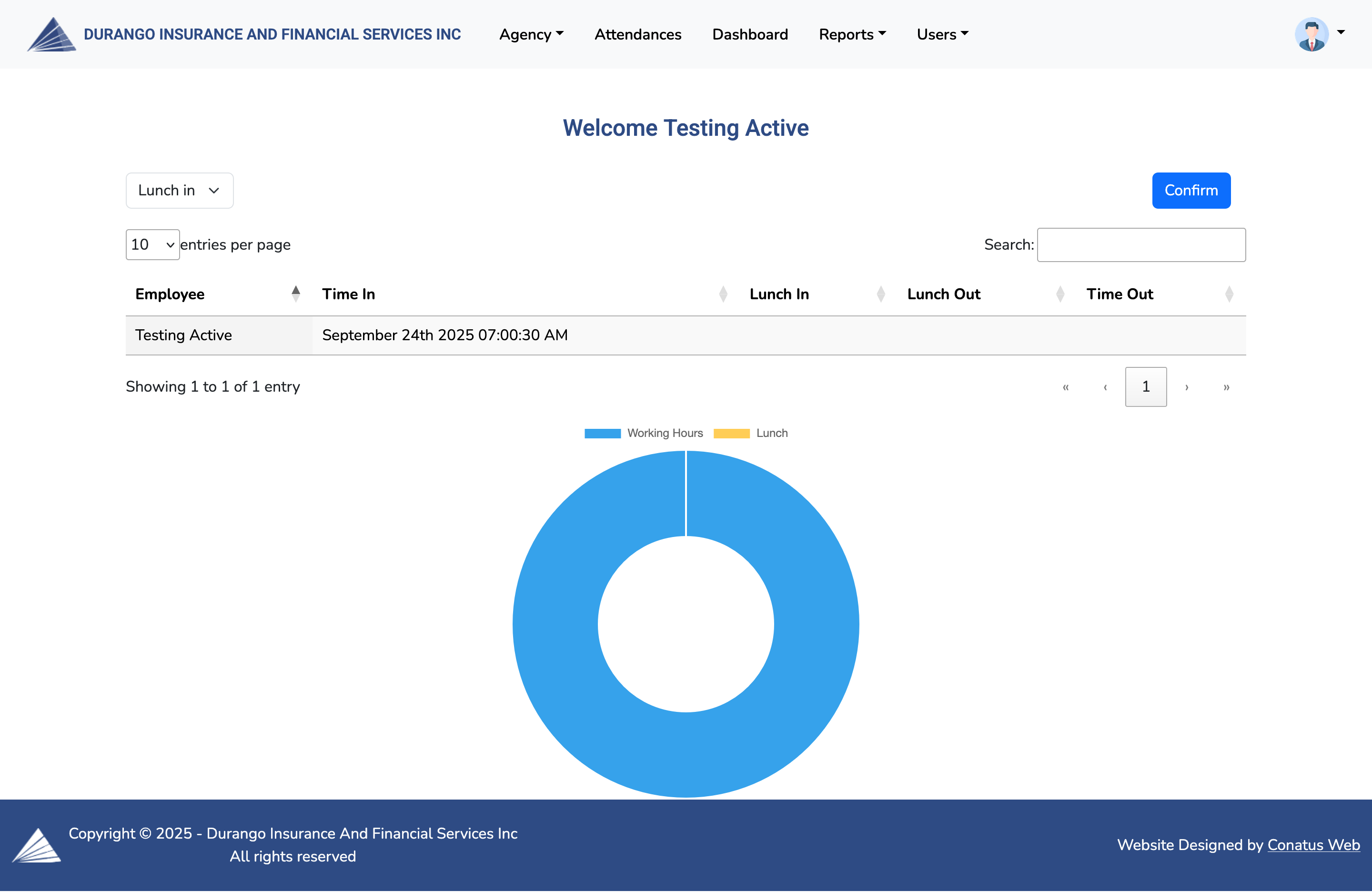Toggle Working Hours legend item
Viewport: 1372px width, 892px height.
[645, 433]
